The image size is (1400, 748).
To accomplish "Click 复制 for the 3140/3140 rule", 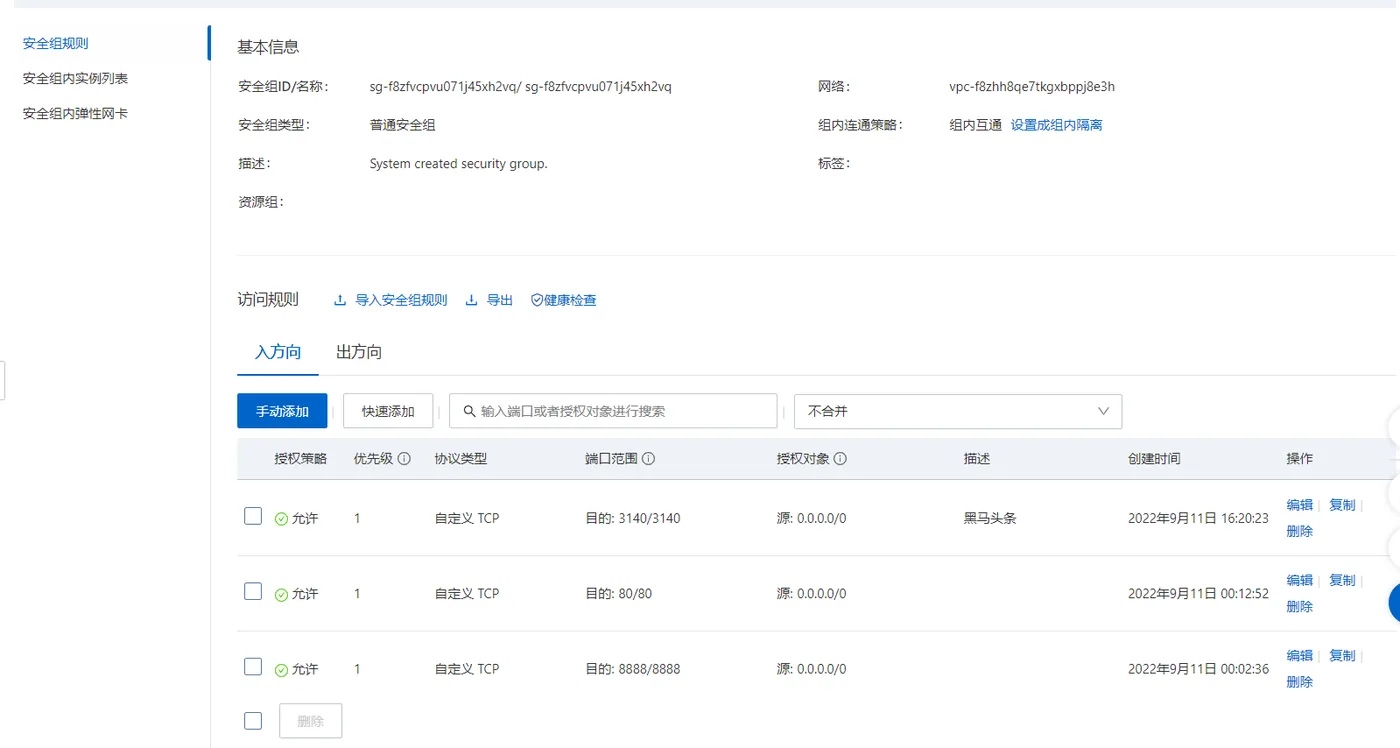I will pyautogui.click(x=1342, y=505).
